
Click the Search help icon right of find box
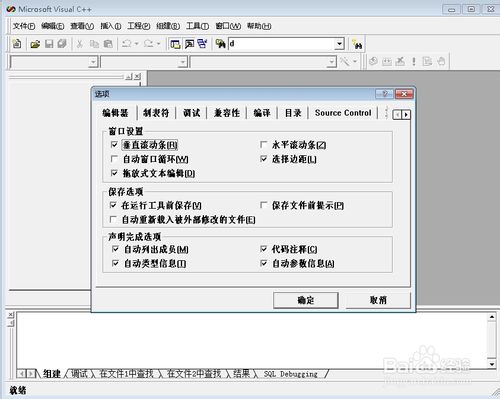(x=357, y=44)
